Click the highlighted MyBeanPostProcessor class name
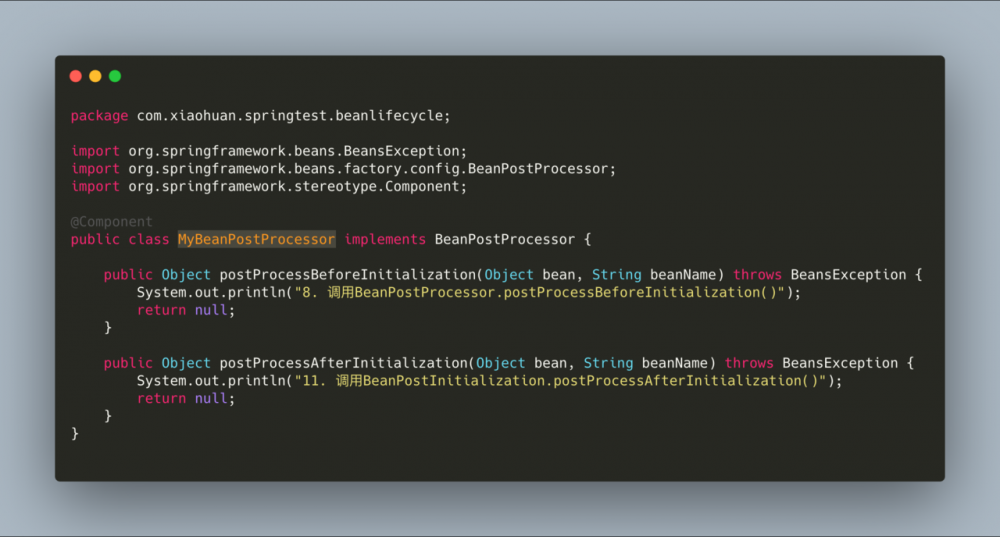 click(x=256, y=239)
